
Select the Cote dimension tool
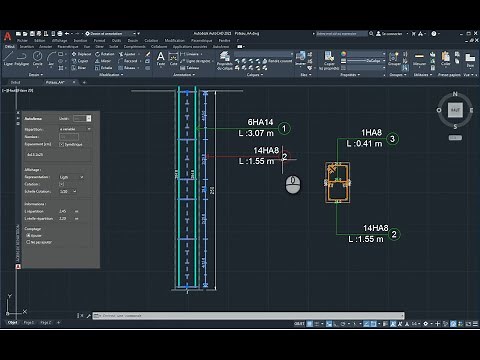point(173,59)
